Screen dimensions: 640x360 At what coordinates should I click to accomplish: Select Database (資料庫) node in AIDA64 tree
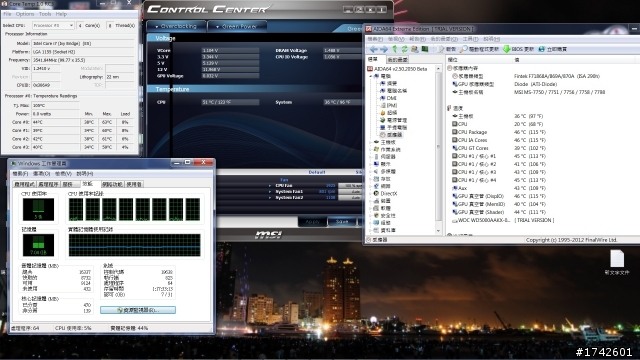pos(384,230)
